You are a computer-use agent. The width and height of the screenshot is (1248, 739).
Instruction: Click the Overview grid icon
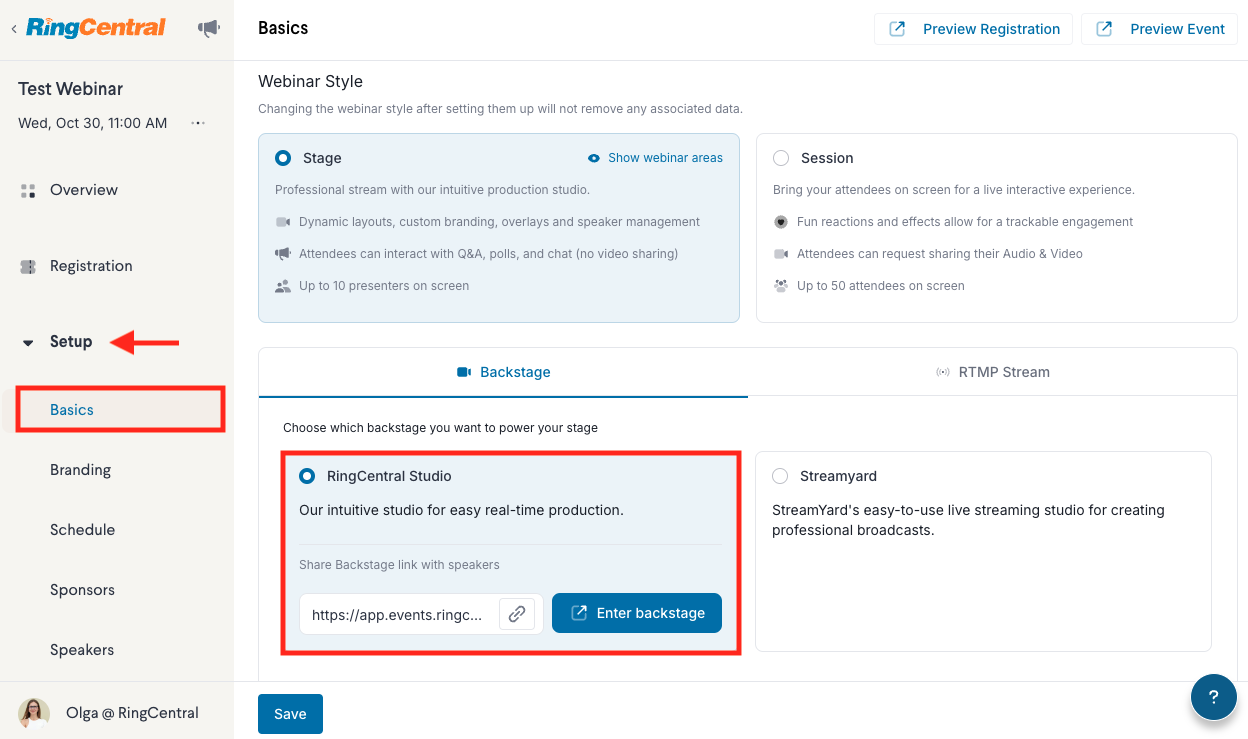tap(28, 190)
